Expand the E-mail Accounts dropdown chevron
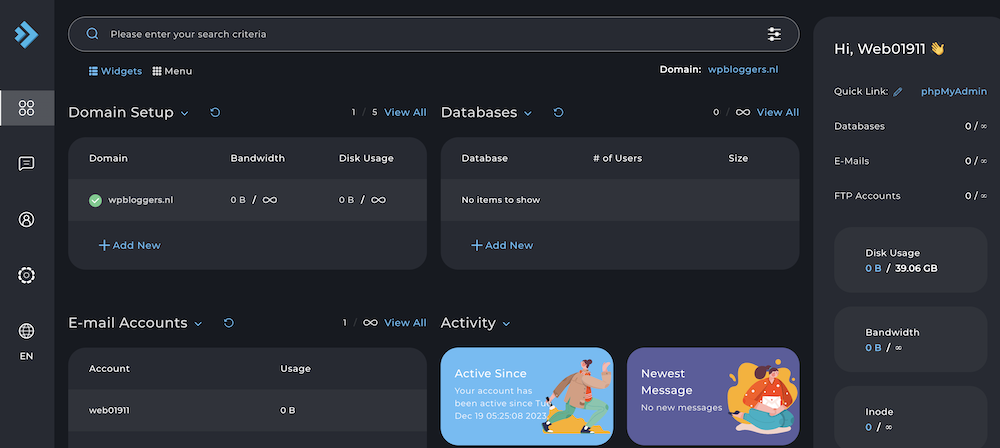The height and width of the screenshot is (448, 1000). coord(198,324)
